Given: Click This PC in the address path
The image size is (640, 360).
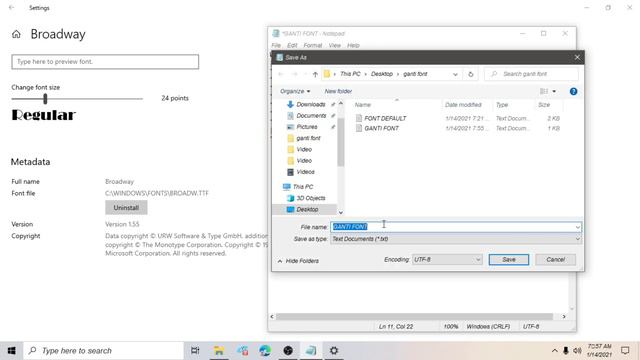Looking at the screenshot, I should tap(350, 74).
